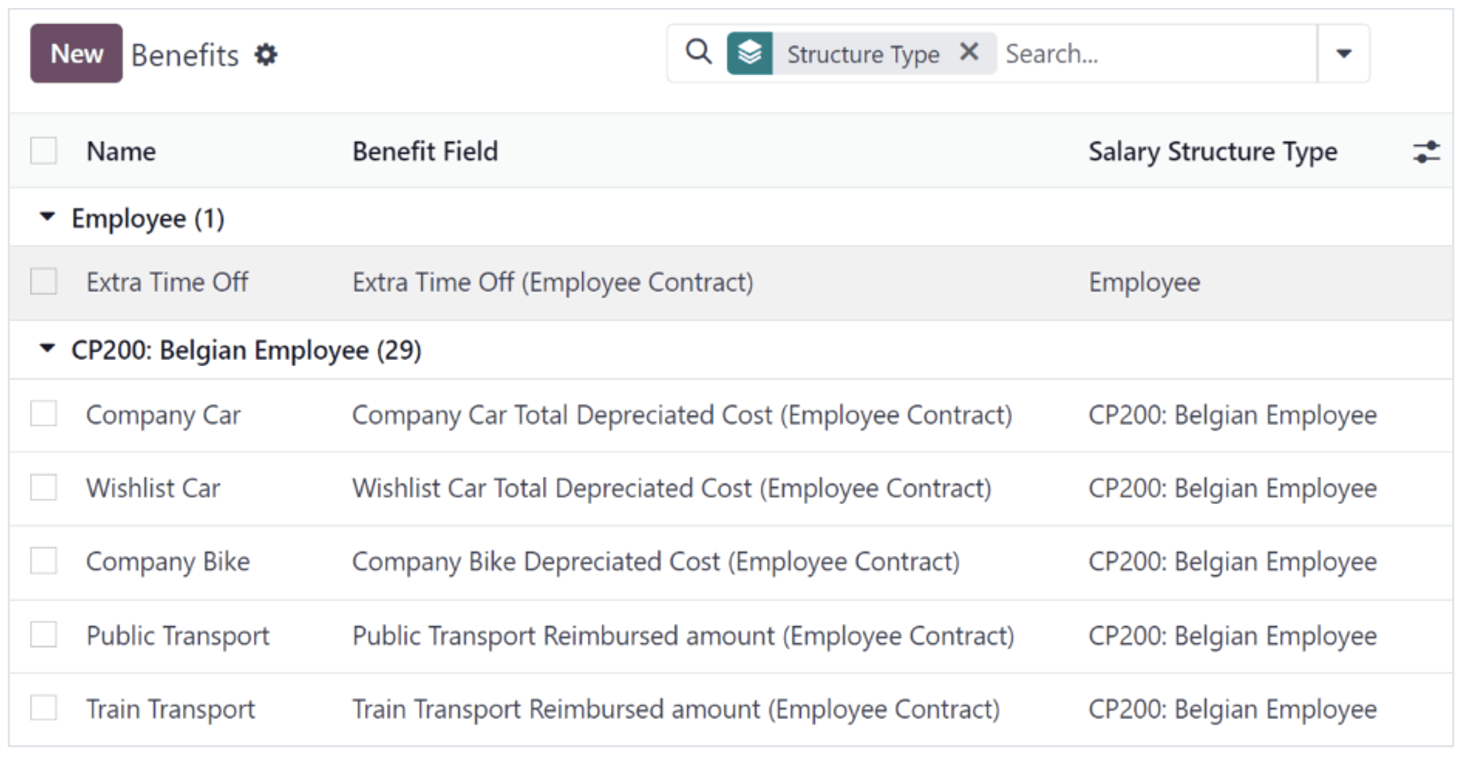Collapse the Employee (1) group
This screenshot has width=1464, height=758.
(x=47, y=218)
